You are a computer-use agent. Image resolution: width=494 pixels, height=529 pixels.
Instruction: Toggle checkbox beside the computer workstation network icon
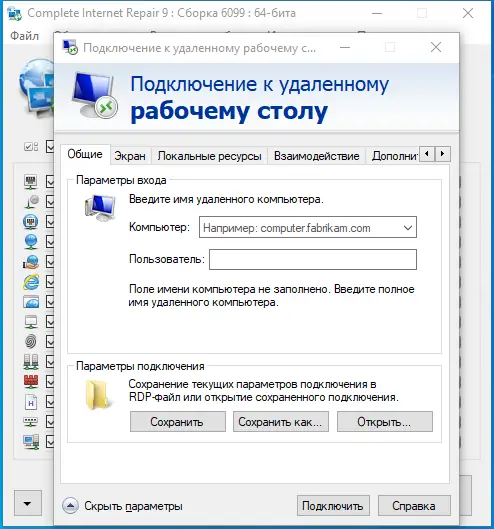tap(50, 442)
